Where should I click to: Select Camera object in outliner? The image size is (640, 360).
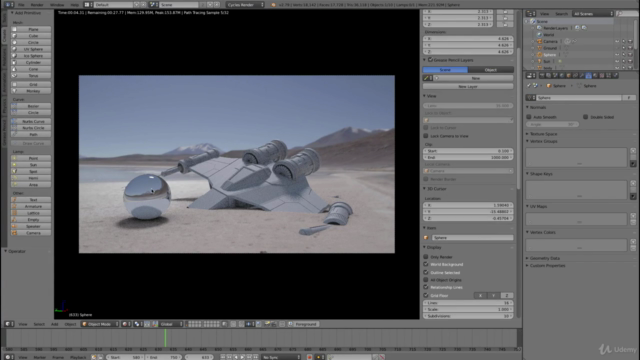[550, 41]
